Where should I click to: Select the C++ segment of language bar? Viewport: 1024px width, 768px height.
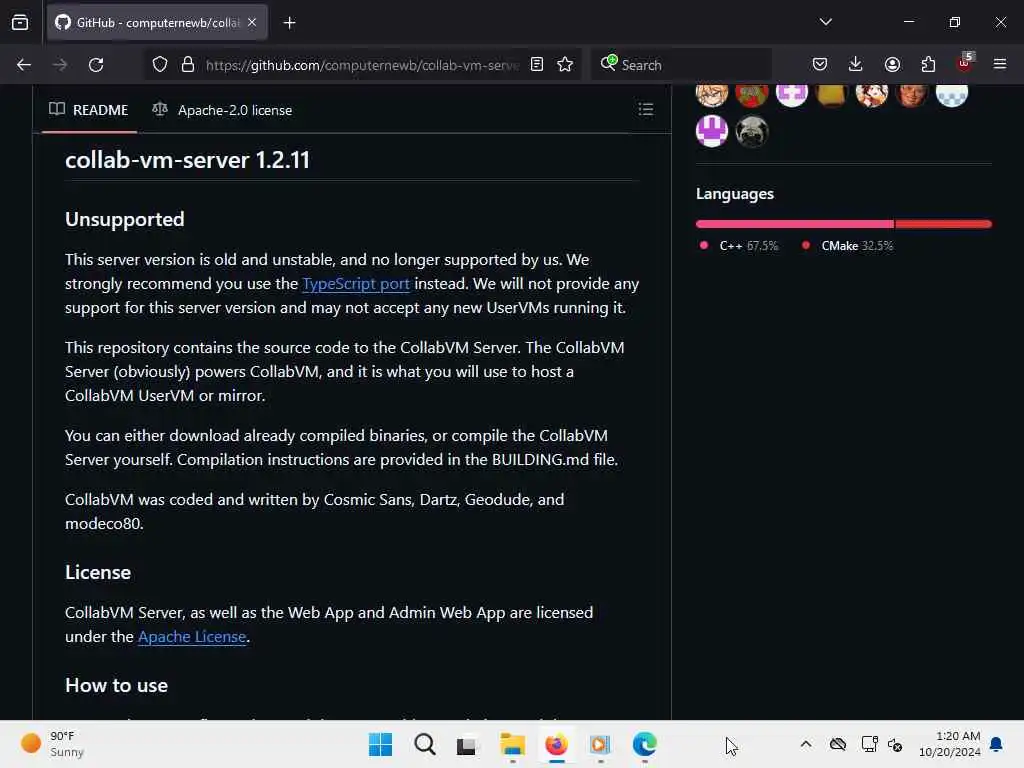click(x=795, y=224)
